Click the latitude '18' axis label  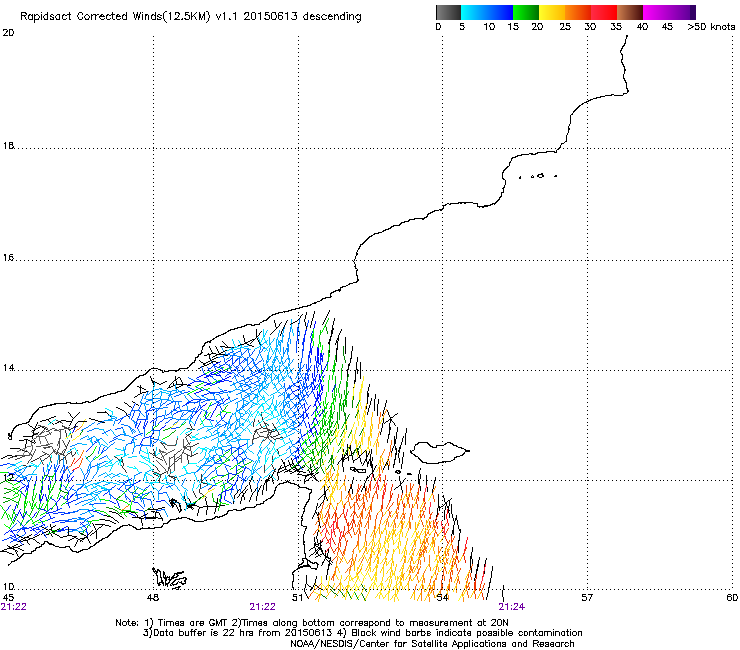[x=8, y=145]
